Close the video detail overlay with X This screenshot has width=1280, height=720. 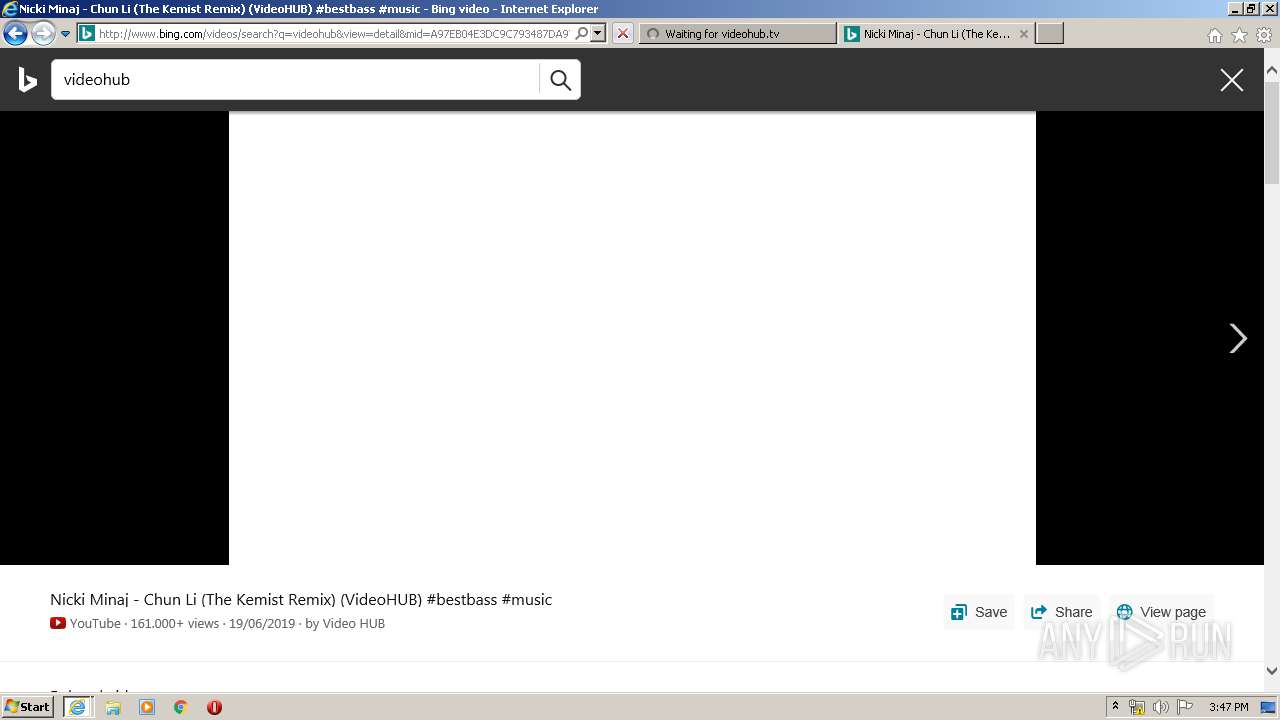1231,80
